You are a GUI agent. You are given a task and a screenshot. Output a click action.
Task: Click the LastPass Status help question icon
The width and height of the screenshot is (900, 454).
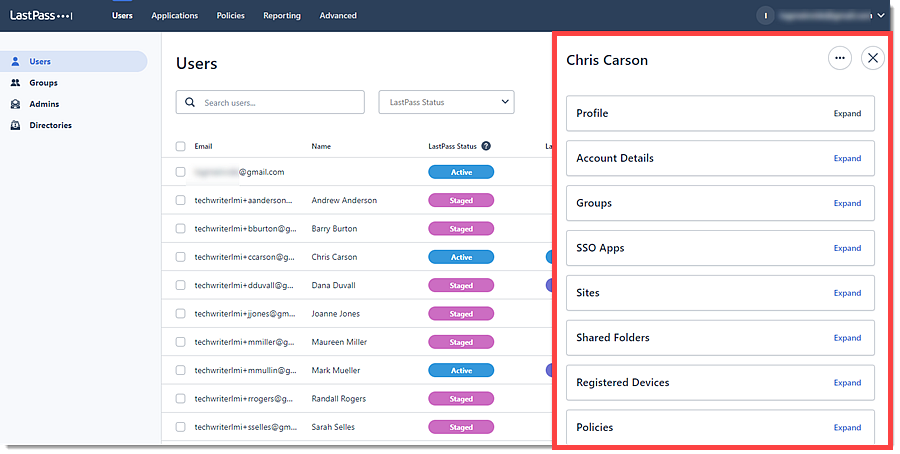pos(486,146)
